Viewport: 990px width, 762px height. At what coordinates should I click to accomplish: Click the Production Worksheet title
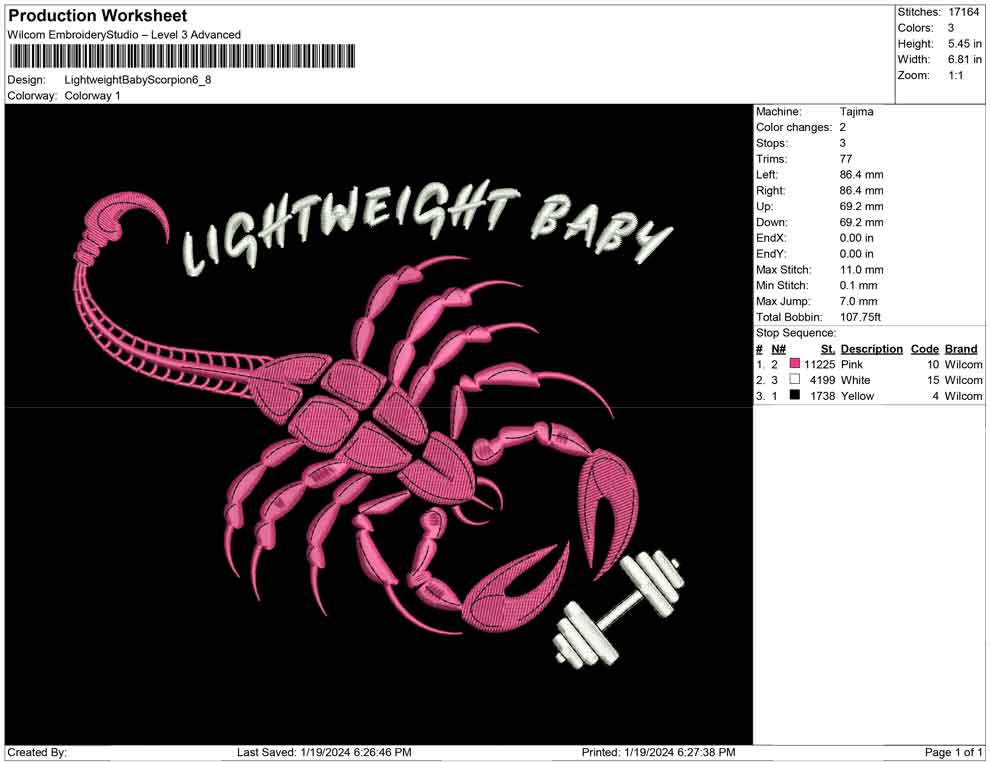[x=97, y=15]
